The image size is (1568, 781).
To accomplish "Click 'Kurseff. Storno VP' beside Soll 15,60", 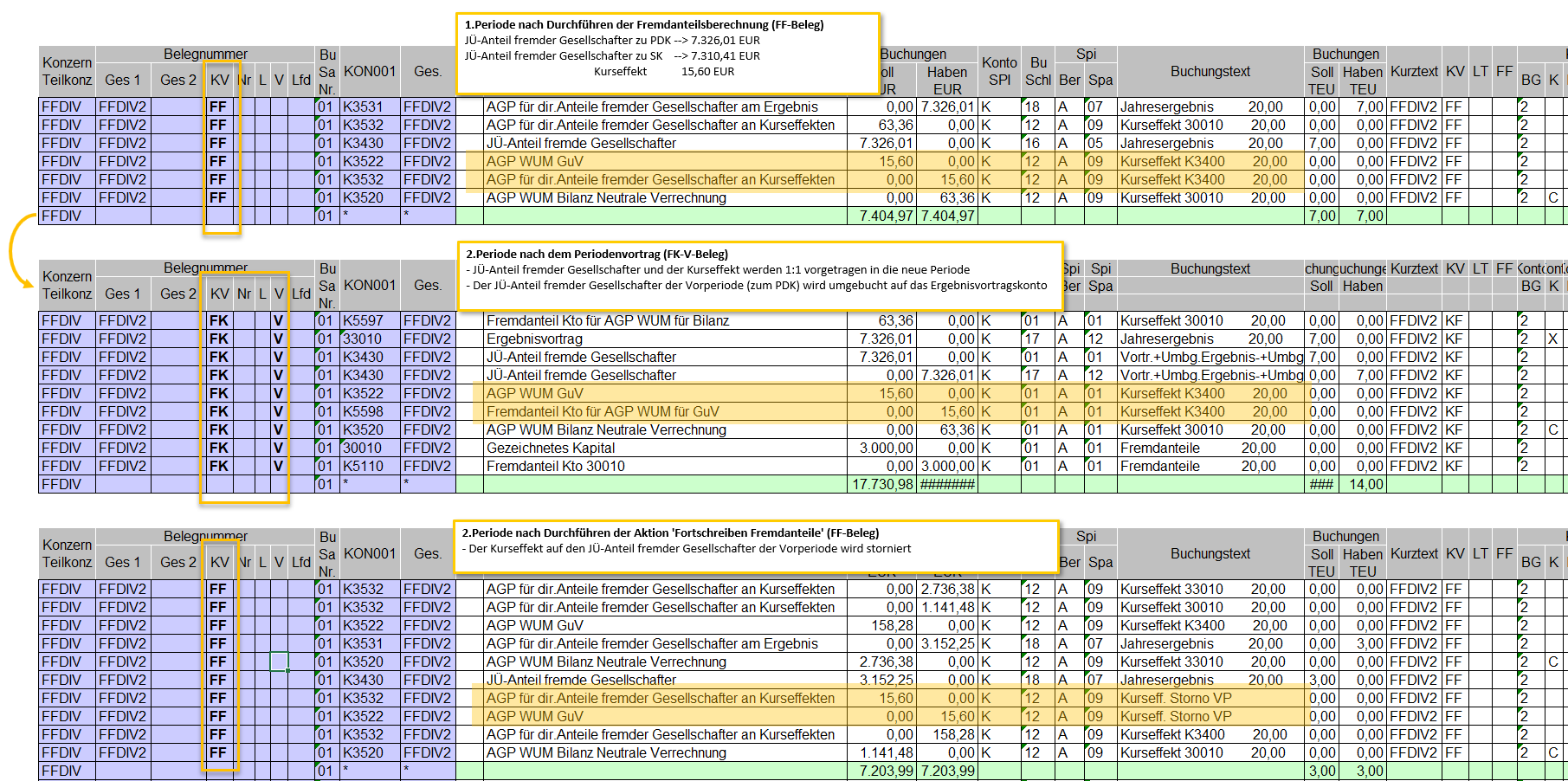I will coord(1210,698).
